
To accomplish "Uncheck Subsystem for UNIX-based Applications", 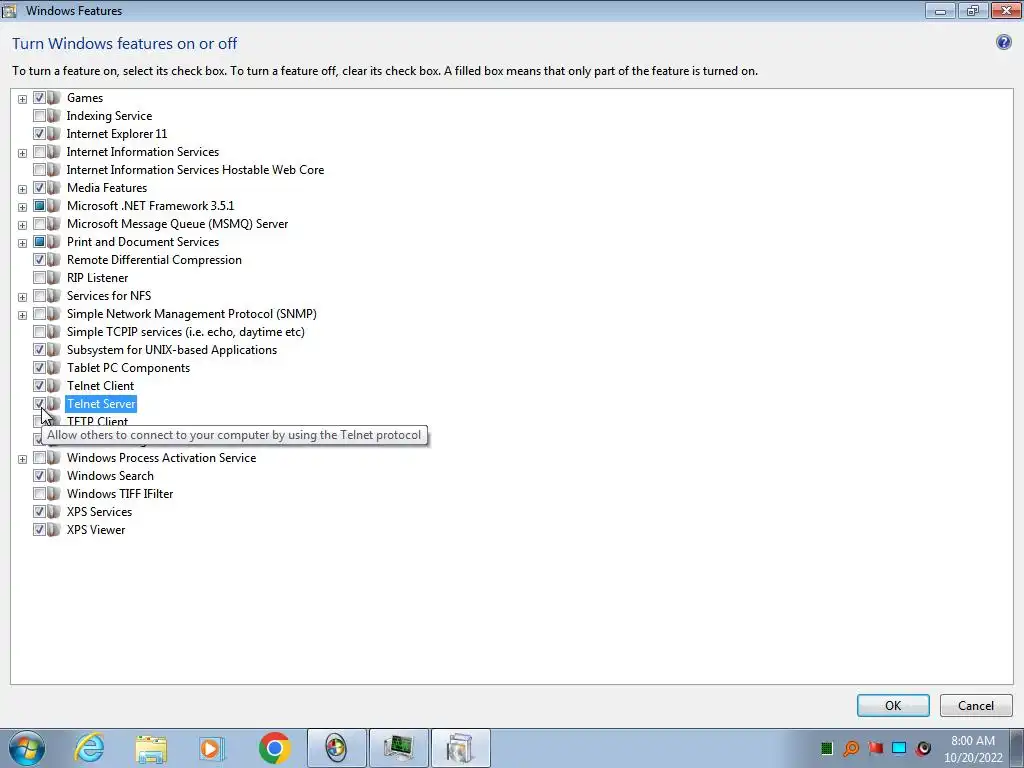I will 39,350.
